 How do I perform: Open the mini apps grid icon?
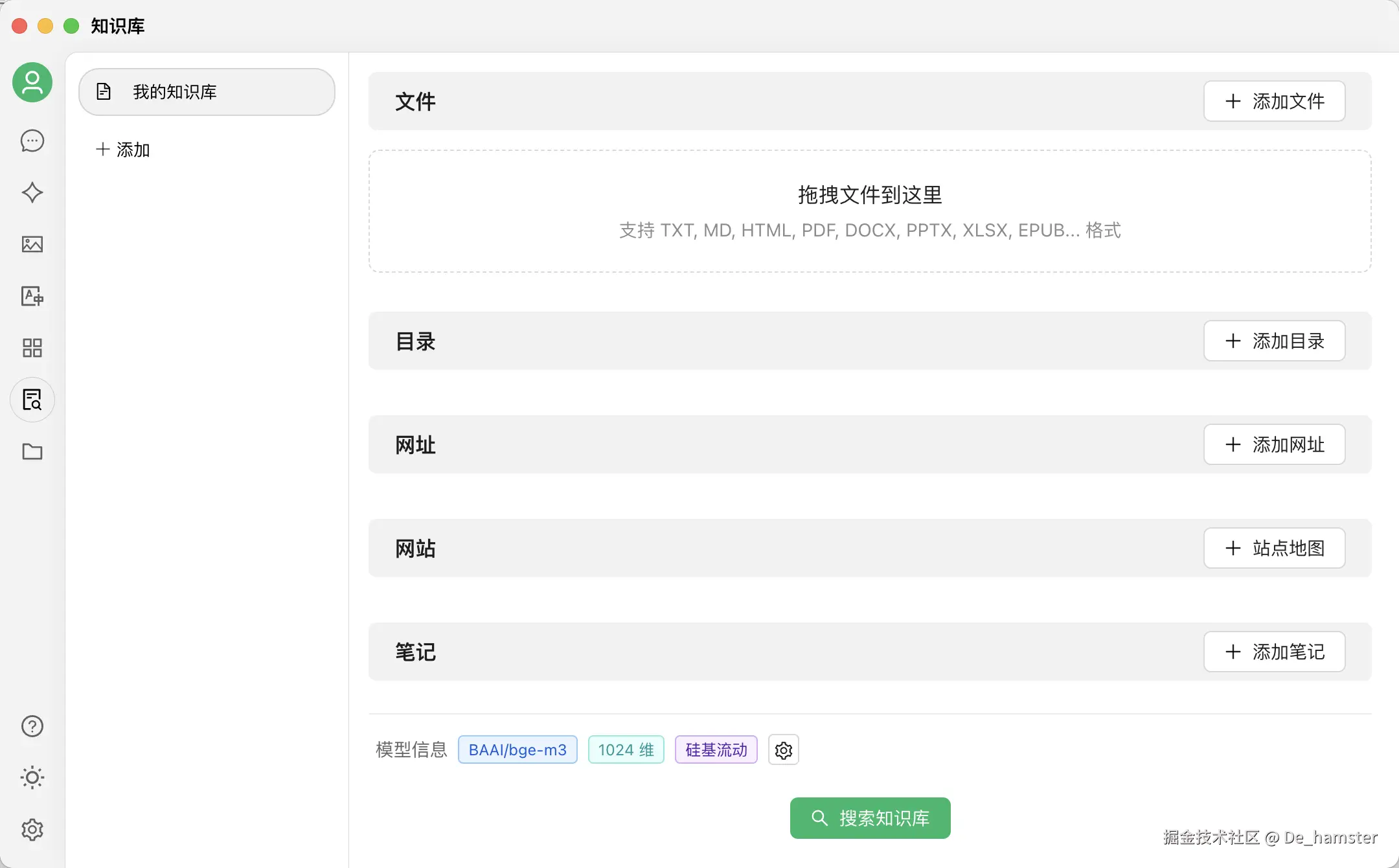pyautogui.click(x=32, y=348)
